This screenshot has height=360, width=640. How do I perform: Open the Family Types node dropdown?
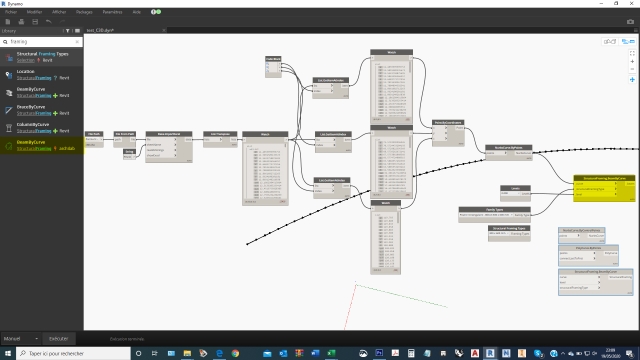[x=486, y=215]
